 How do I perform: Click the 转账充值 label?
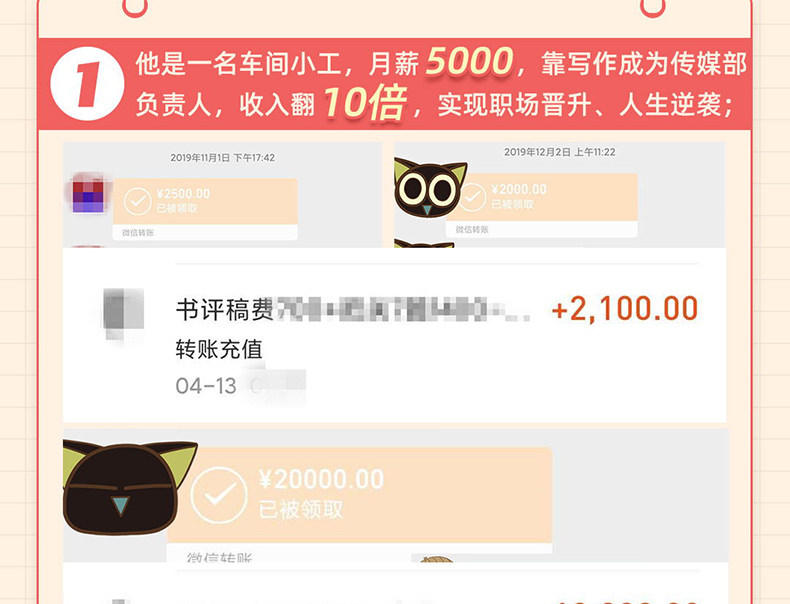pyautogui.click(x=219, y=349)
